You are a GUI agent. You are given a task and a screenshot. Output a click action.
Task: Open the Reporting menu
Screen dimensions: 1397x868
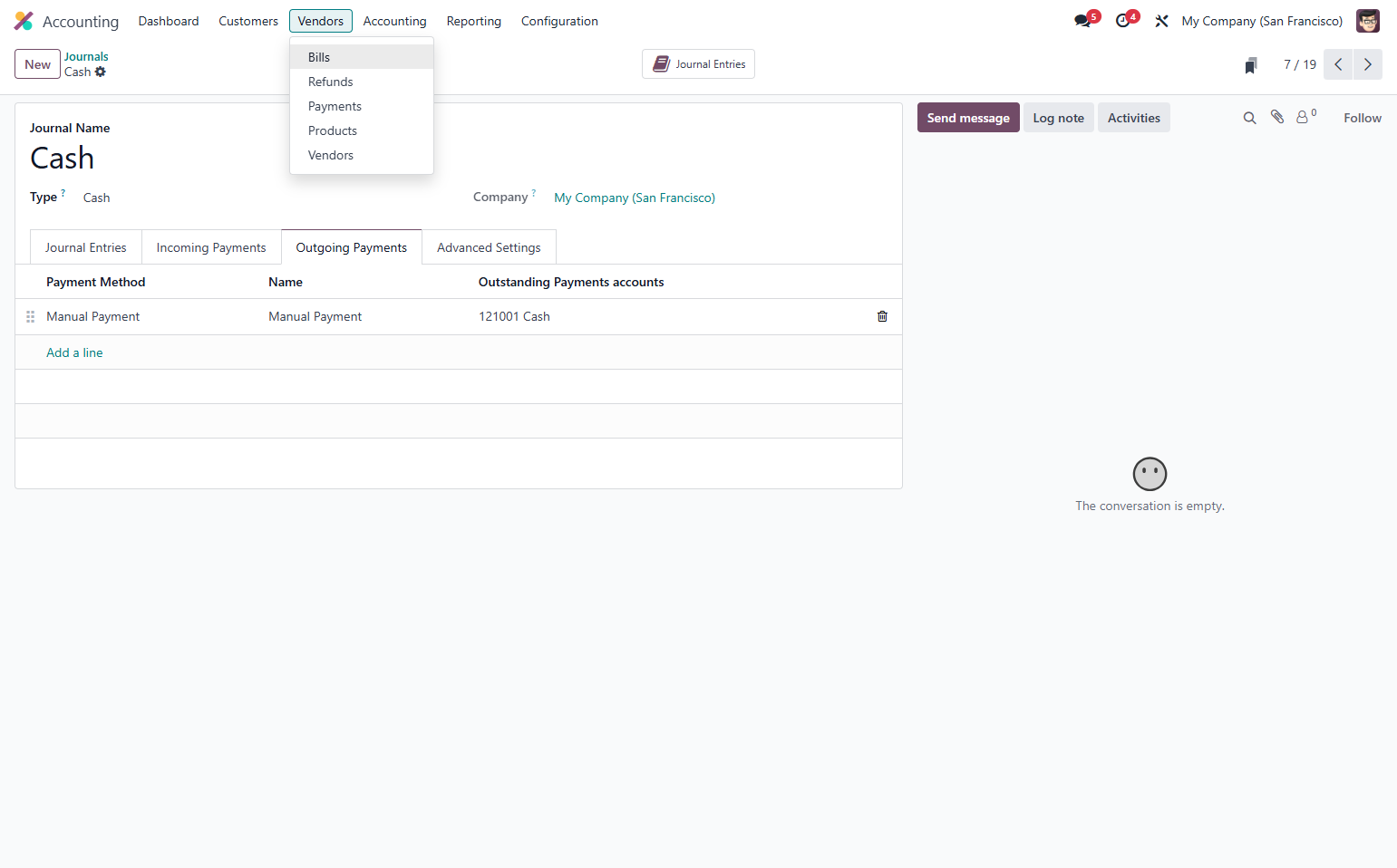pos(473,21)
